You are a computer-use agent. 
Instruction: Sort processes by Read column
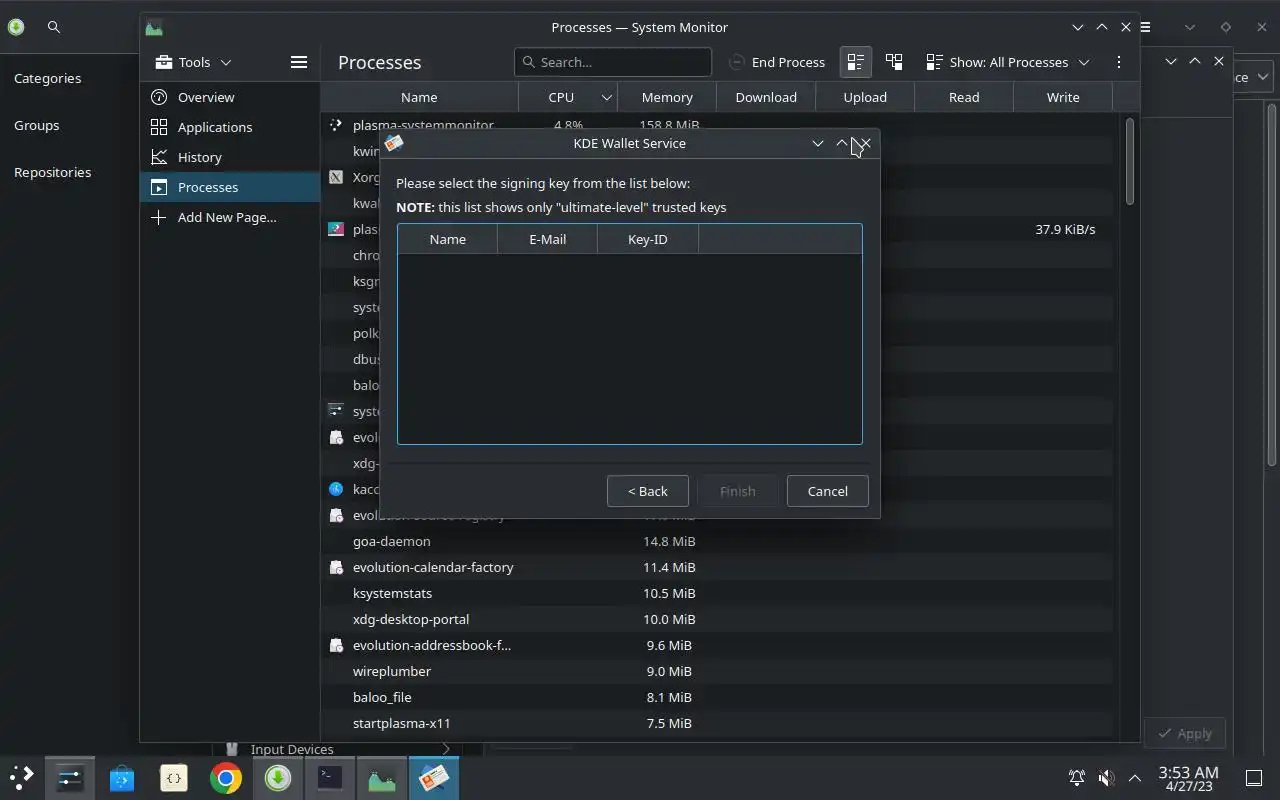pos(964,97)
